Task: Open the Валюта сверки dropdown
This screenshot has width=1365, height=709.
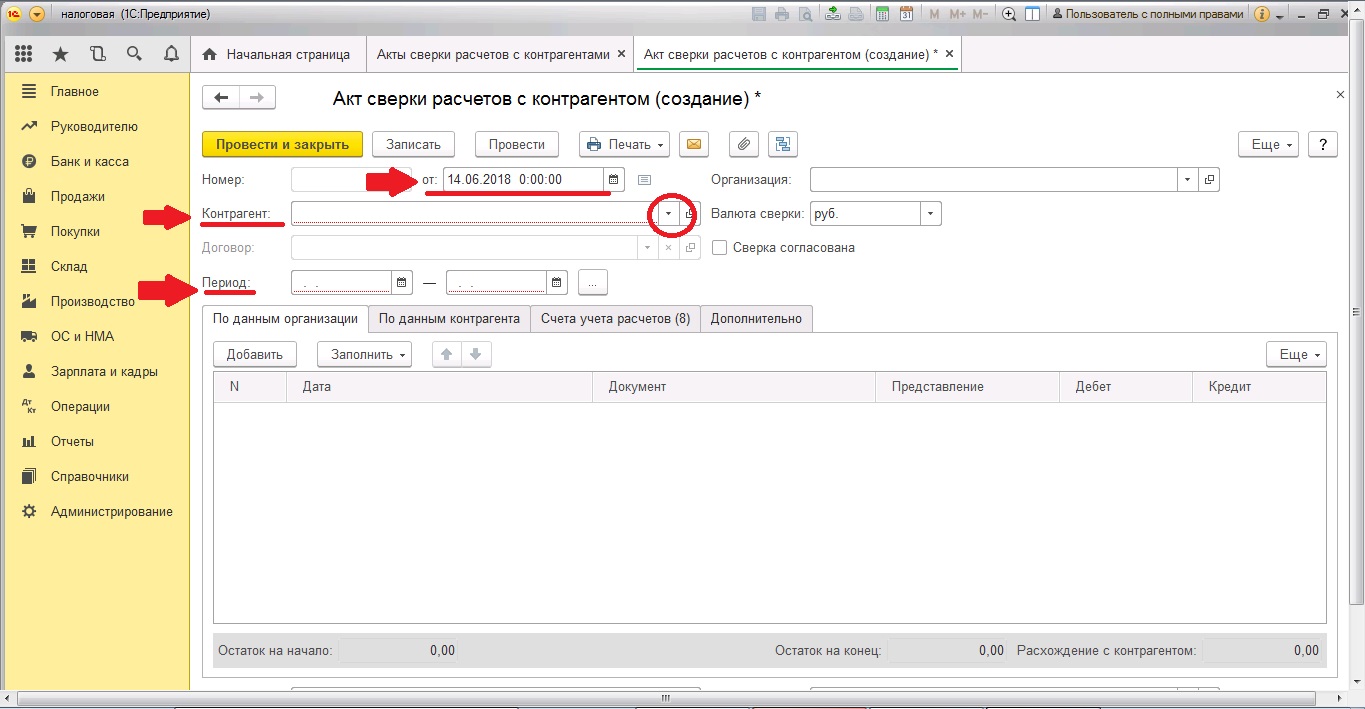Action: click(931, 214)
